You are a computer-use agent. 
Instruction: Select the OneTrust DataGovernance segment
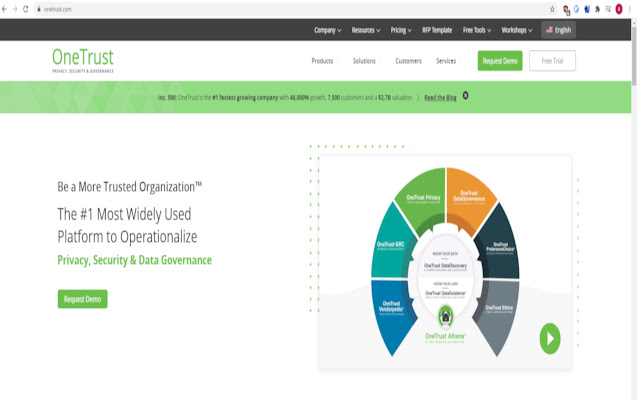pos(469,196)
